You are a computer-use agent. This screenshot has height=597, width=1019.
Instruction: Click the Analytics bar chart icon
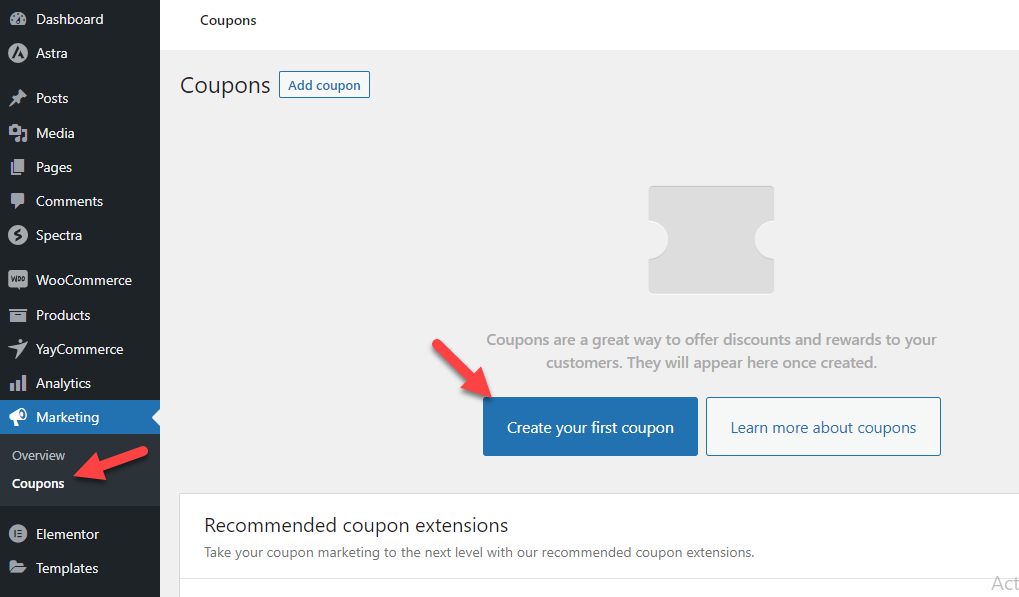click(x=18, y=383)
